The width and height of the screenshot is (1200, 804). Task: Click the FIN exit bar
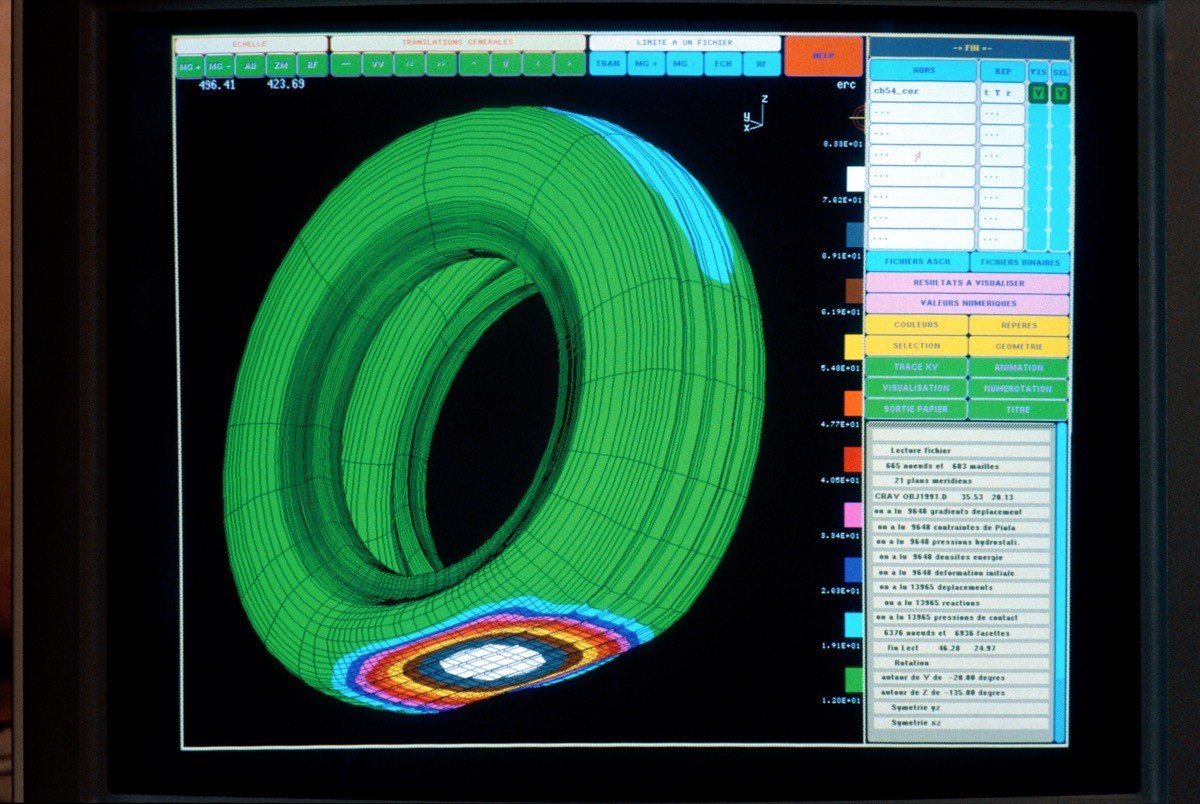pyautogui.click(x=970, y=48)
